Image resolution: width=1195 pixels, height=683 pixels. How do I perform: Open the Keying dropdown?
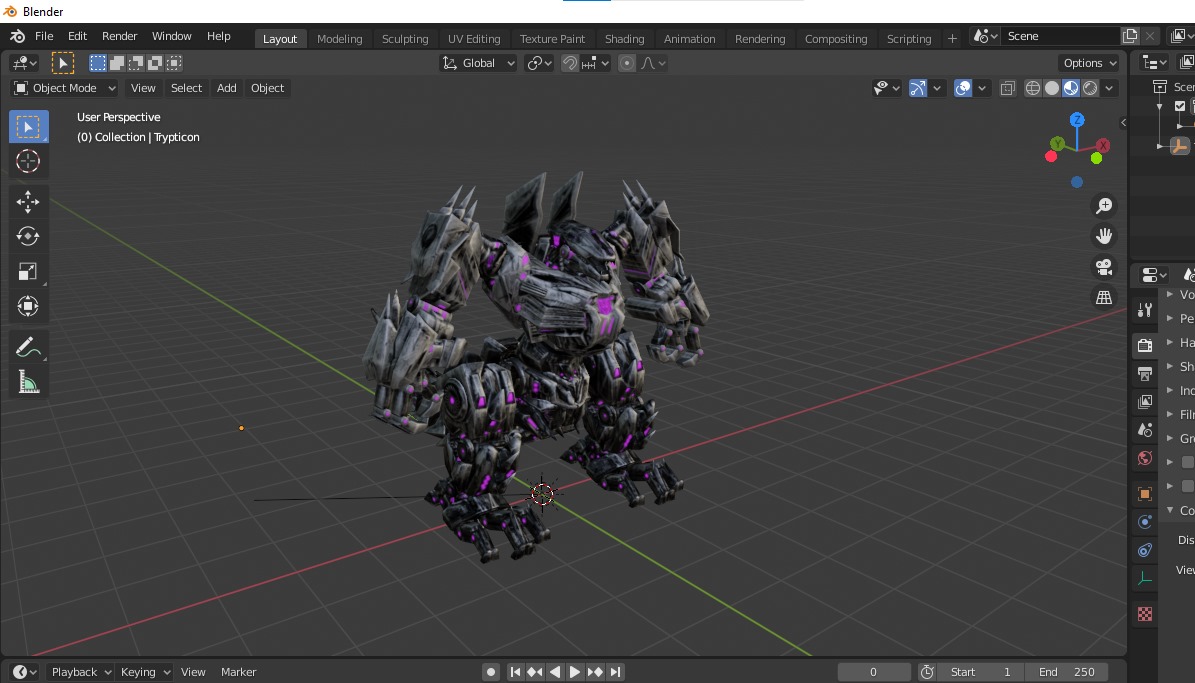point(144,672)
